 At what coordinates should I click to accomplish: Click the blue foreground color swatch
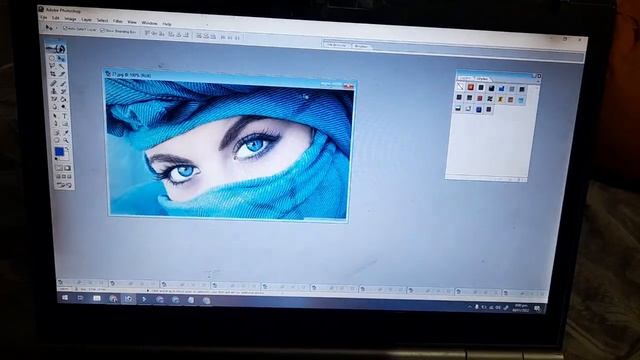tap(59, 152)
